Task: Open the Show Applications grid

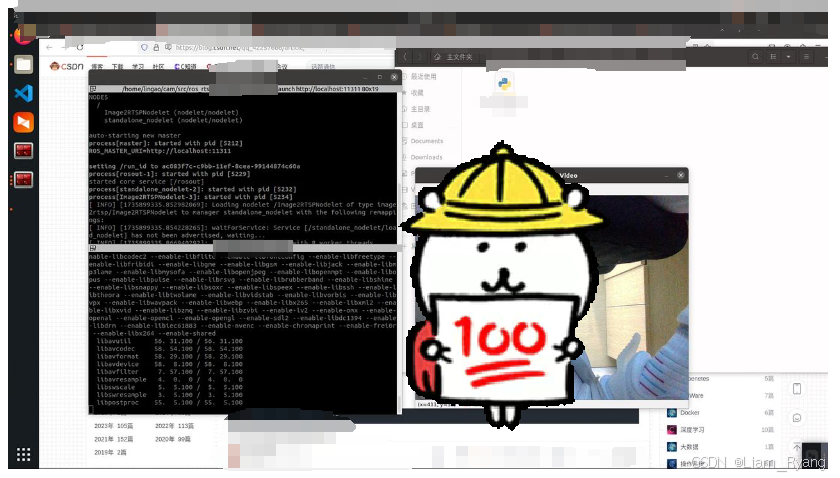Action: (x=23, y=455)
